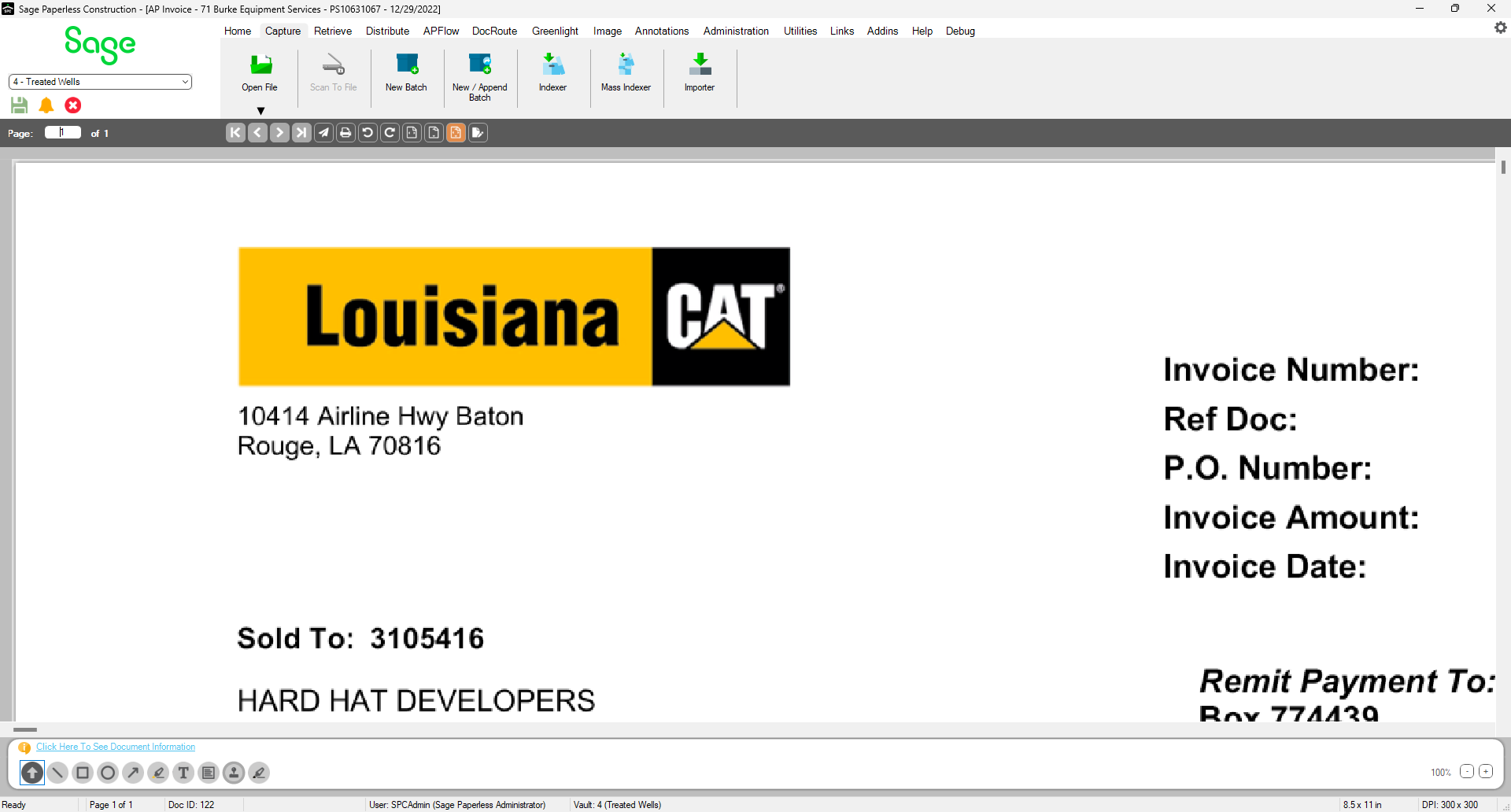Select the arrow annotation tool
The width and height of the screenshot is (1511, 812).
[x=133, y=773]
